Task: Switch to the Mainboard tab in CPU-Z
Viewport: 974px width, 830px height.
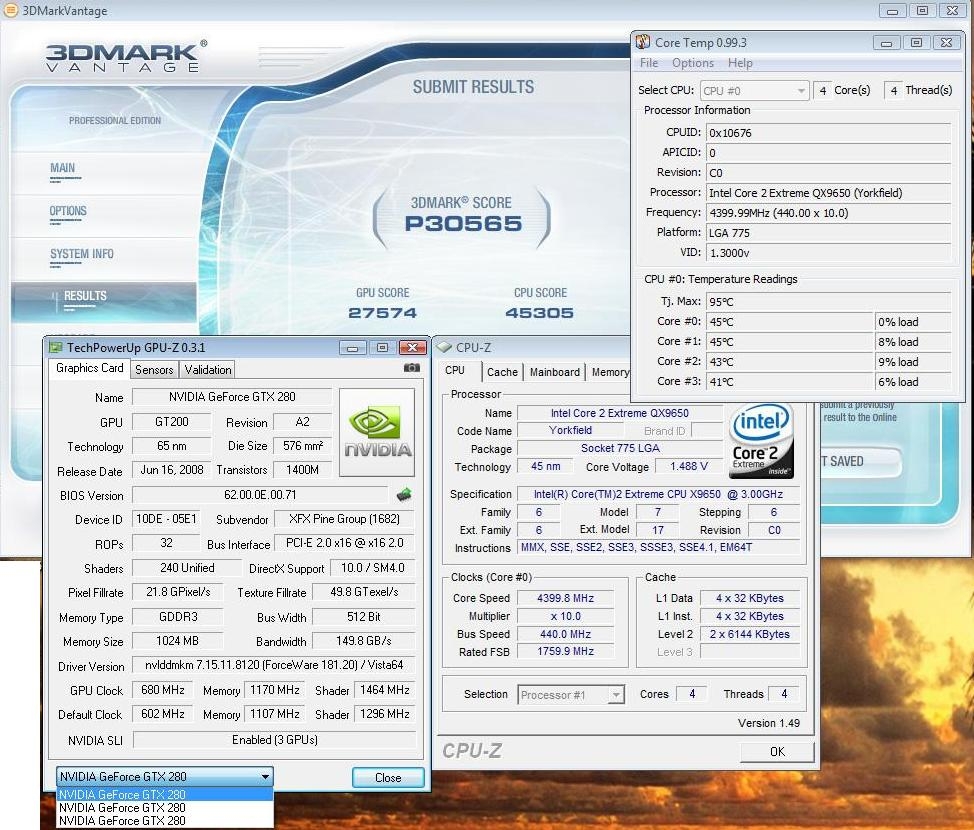Action: coord(554,372)
